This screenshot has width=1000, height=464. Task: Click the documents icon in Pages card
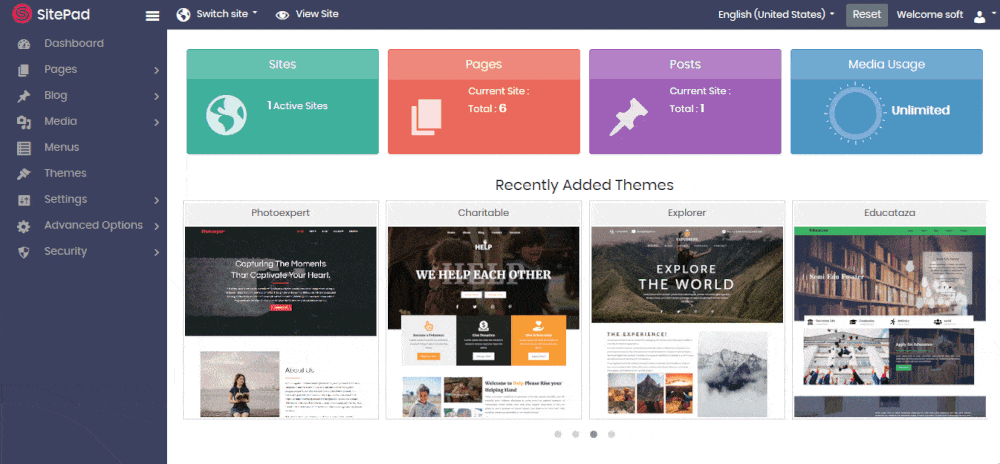(x=426, y=117)
